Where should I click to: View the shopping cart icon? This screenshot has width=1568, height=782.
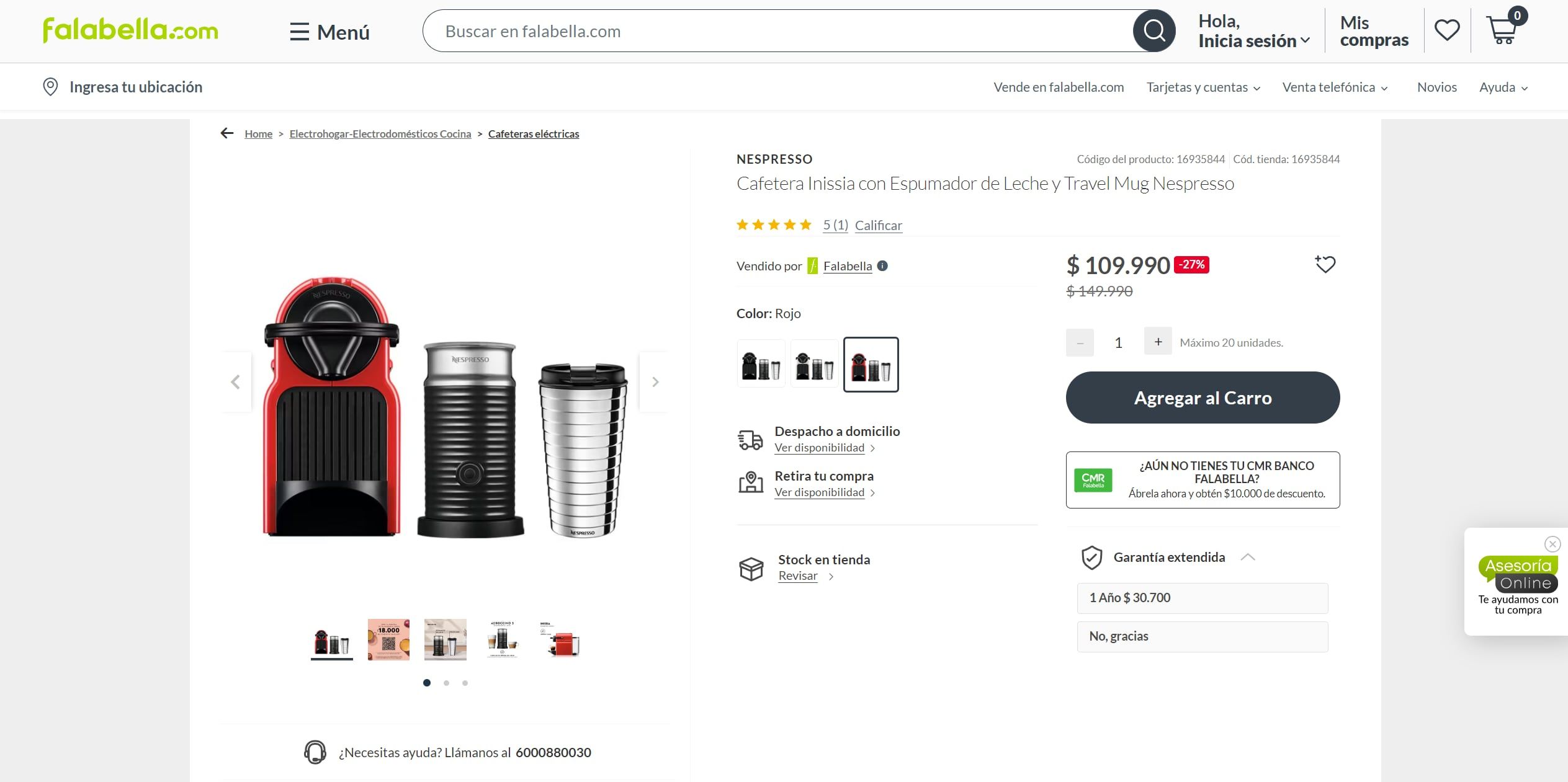1502,30
